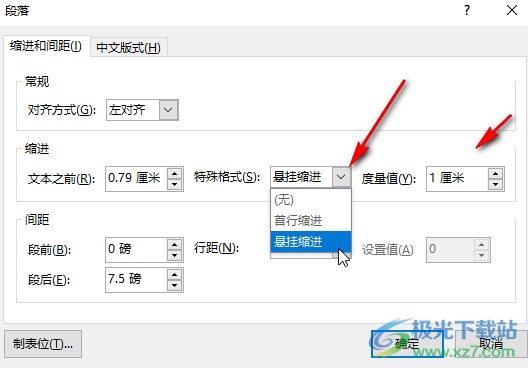Click the 特殊格式(S) label
Image resolution: width=528 pixels, height=368 pixels.
tap(227, 177)
